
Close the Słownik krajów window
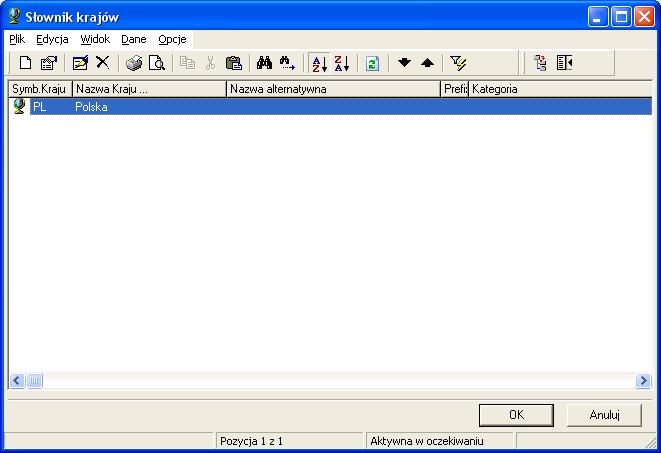645,17
